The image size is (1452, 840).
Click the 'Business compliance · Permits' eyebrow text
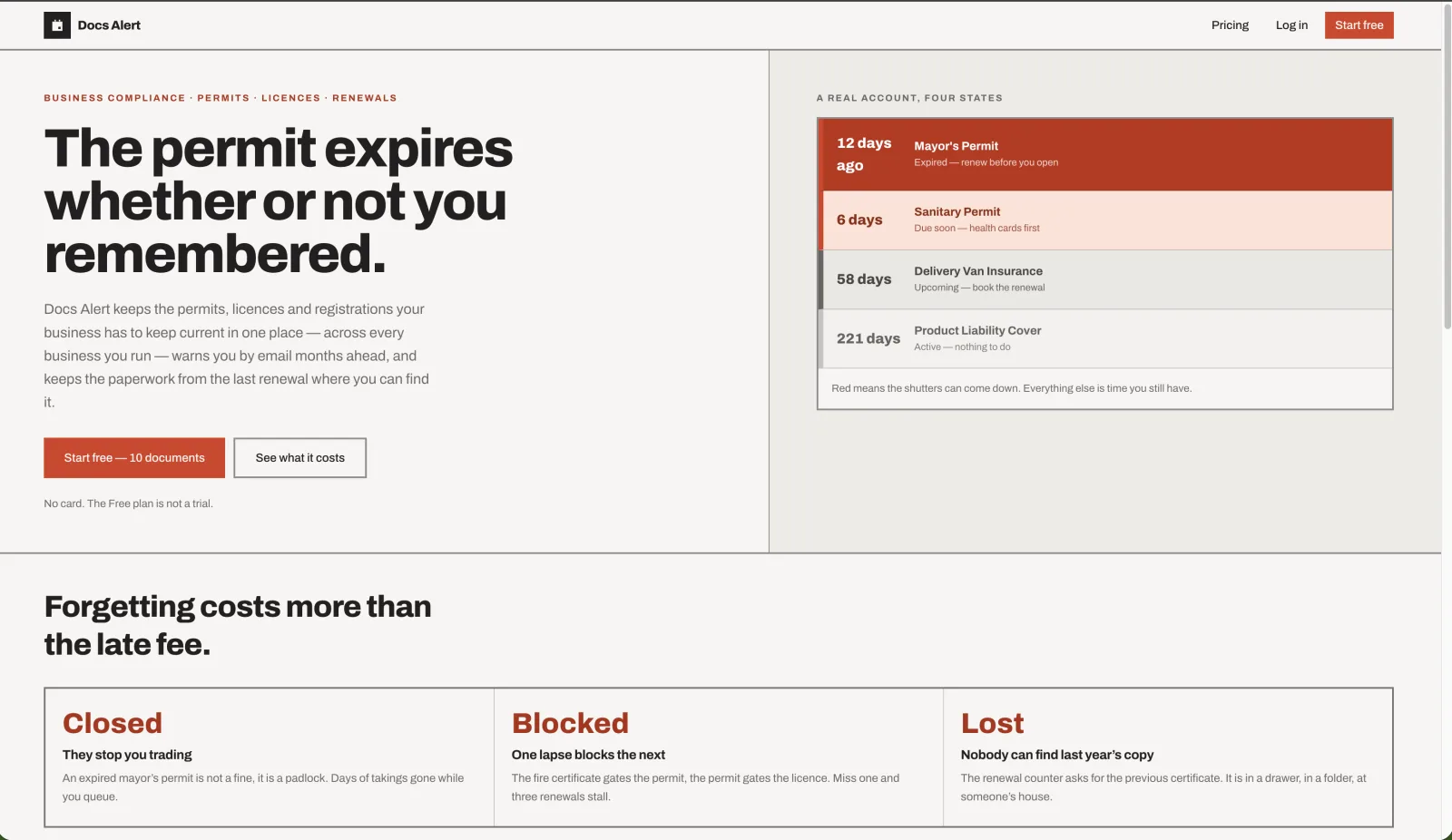tap(221, 98)
